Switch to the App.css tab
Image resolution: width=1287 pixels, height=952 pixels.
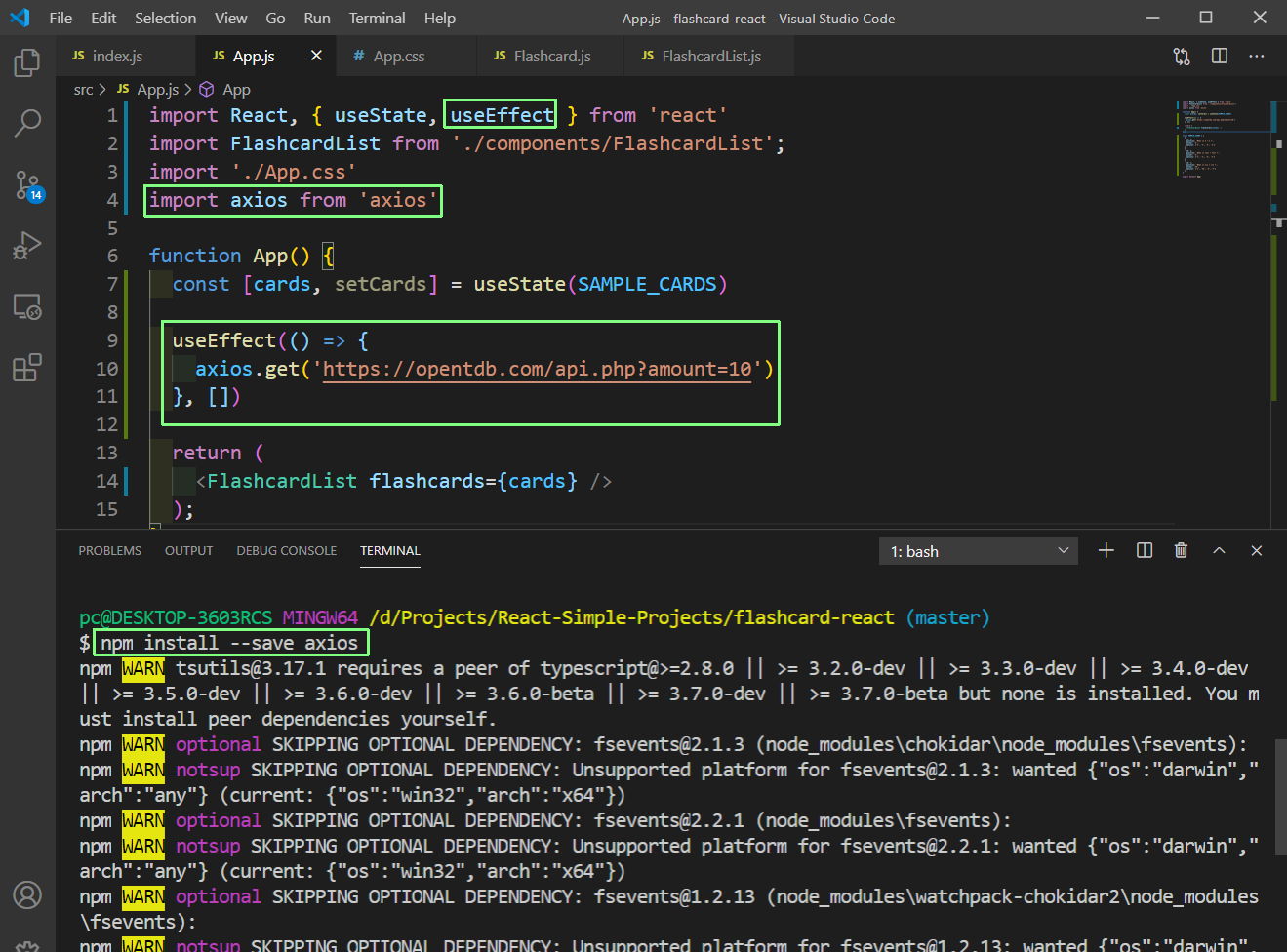point(407,57)
